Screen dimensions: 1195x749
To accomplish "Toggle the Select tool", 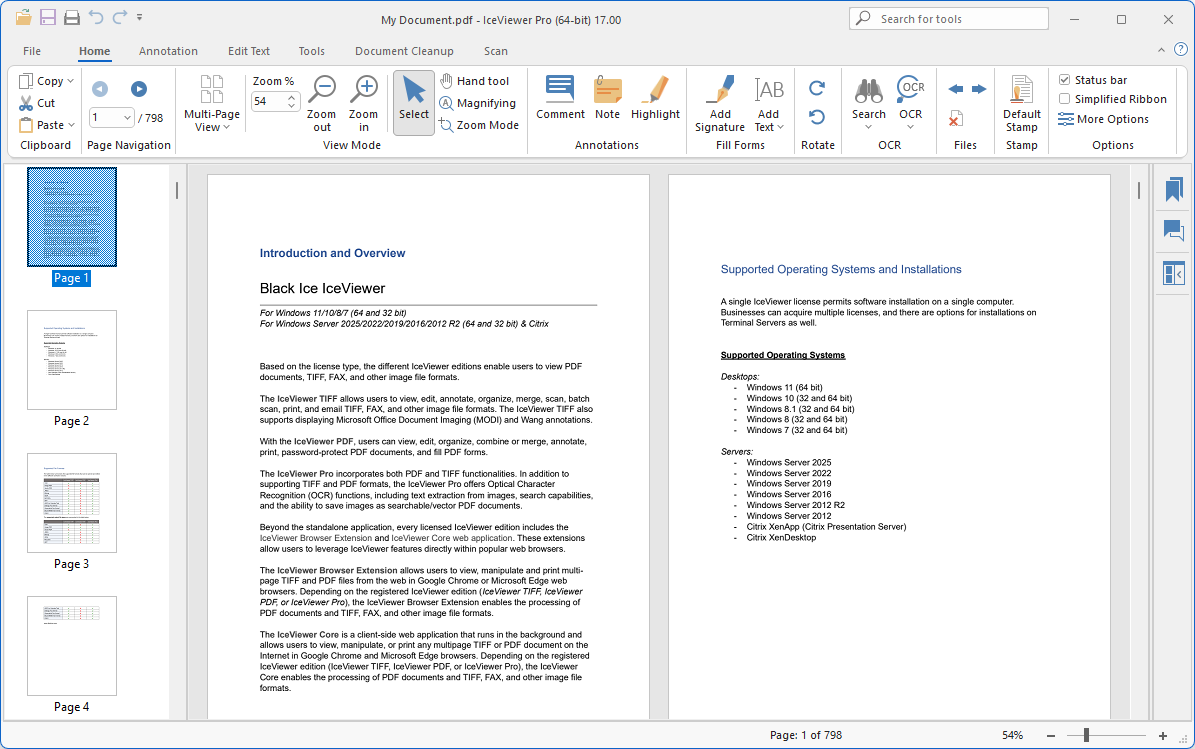I will 413,98.
